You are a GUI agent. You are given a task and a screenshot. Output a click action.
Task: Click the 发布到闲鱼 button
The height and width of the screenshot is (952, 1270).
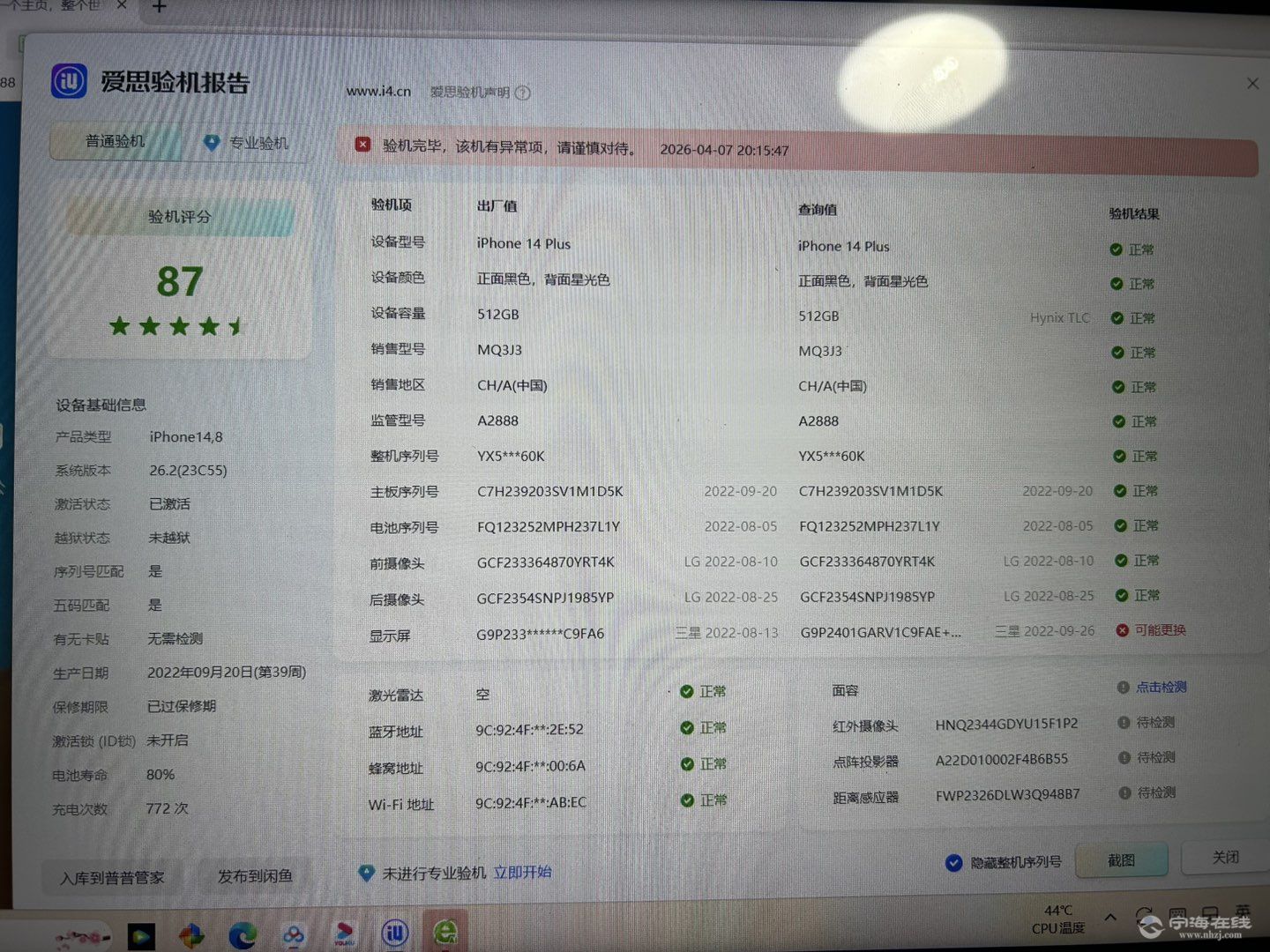[255, 876]
